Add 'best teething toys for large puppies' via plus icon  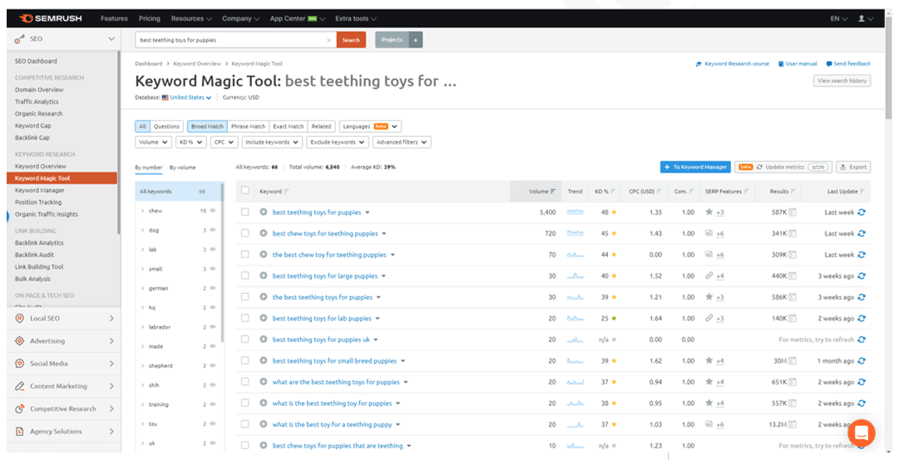pos(263,276)
